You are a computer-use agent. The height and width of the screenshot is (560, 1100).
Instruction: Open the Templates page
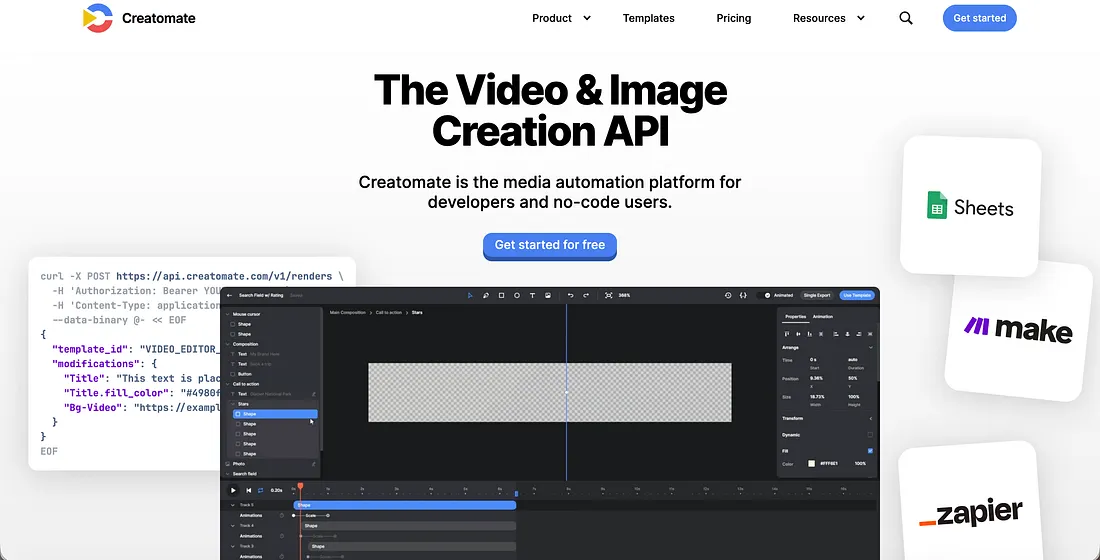coord(648,18)
